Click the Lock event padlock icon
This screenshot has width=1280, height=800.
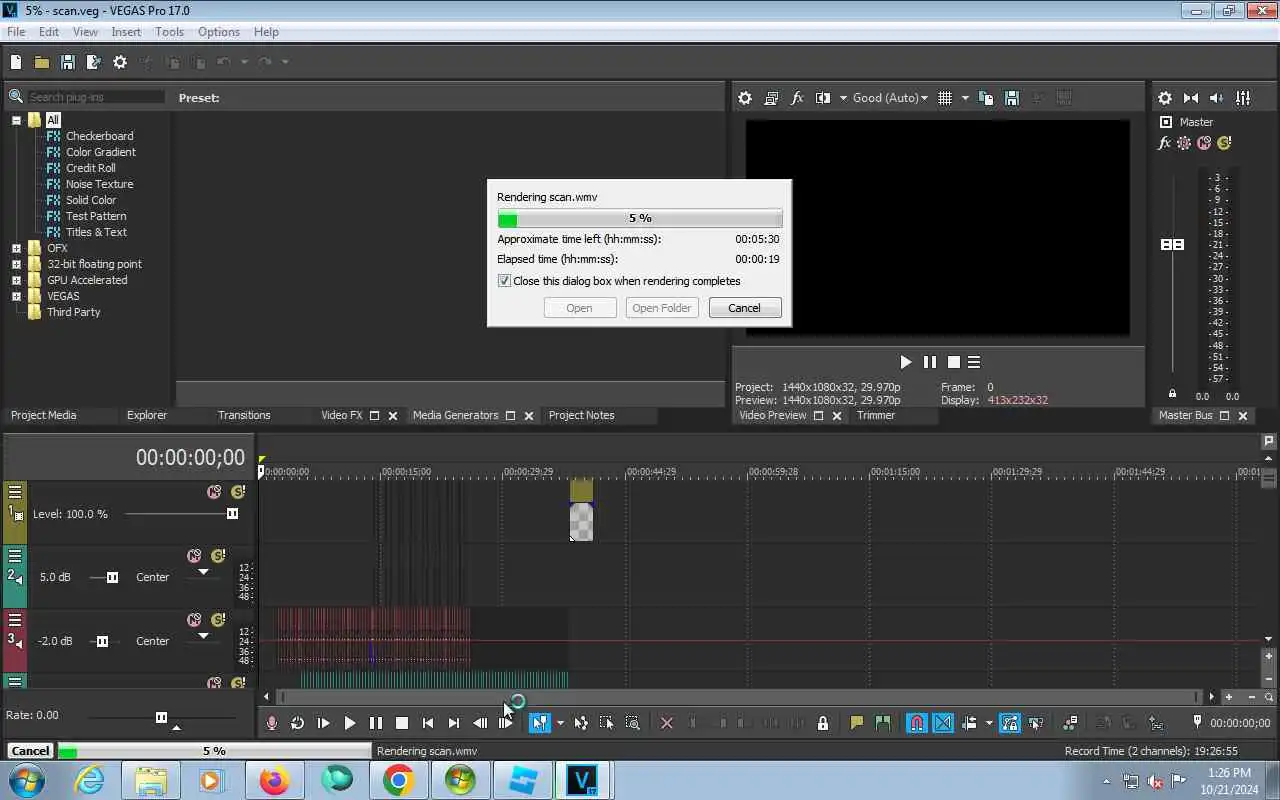pos(823,723)
